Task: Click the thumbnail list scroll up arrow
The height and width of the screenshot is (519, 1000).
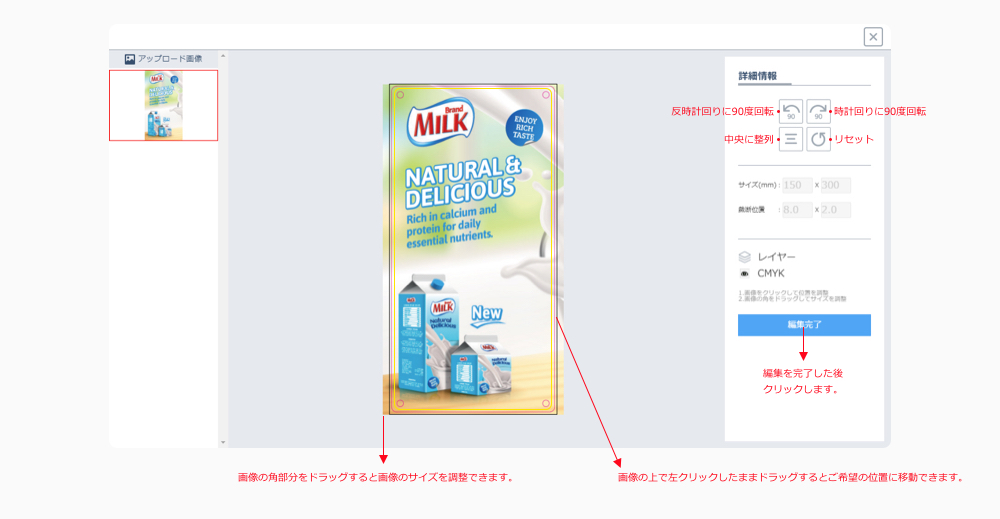Action: [x=223, y=56]
